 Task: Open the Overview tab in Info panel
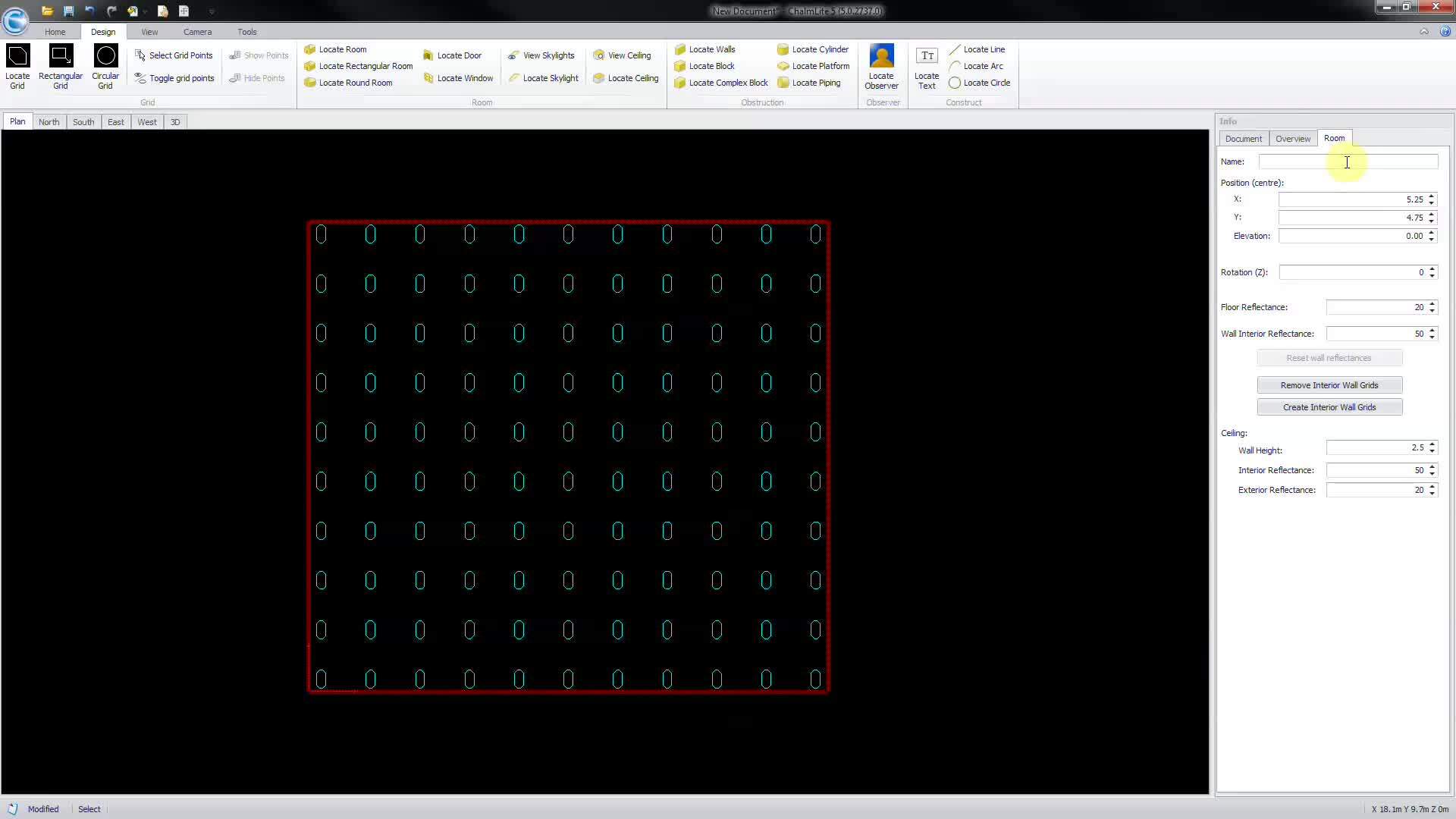pyautogui.click(x=1292, y=139)
